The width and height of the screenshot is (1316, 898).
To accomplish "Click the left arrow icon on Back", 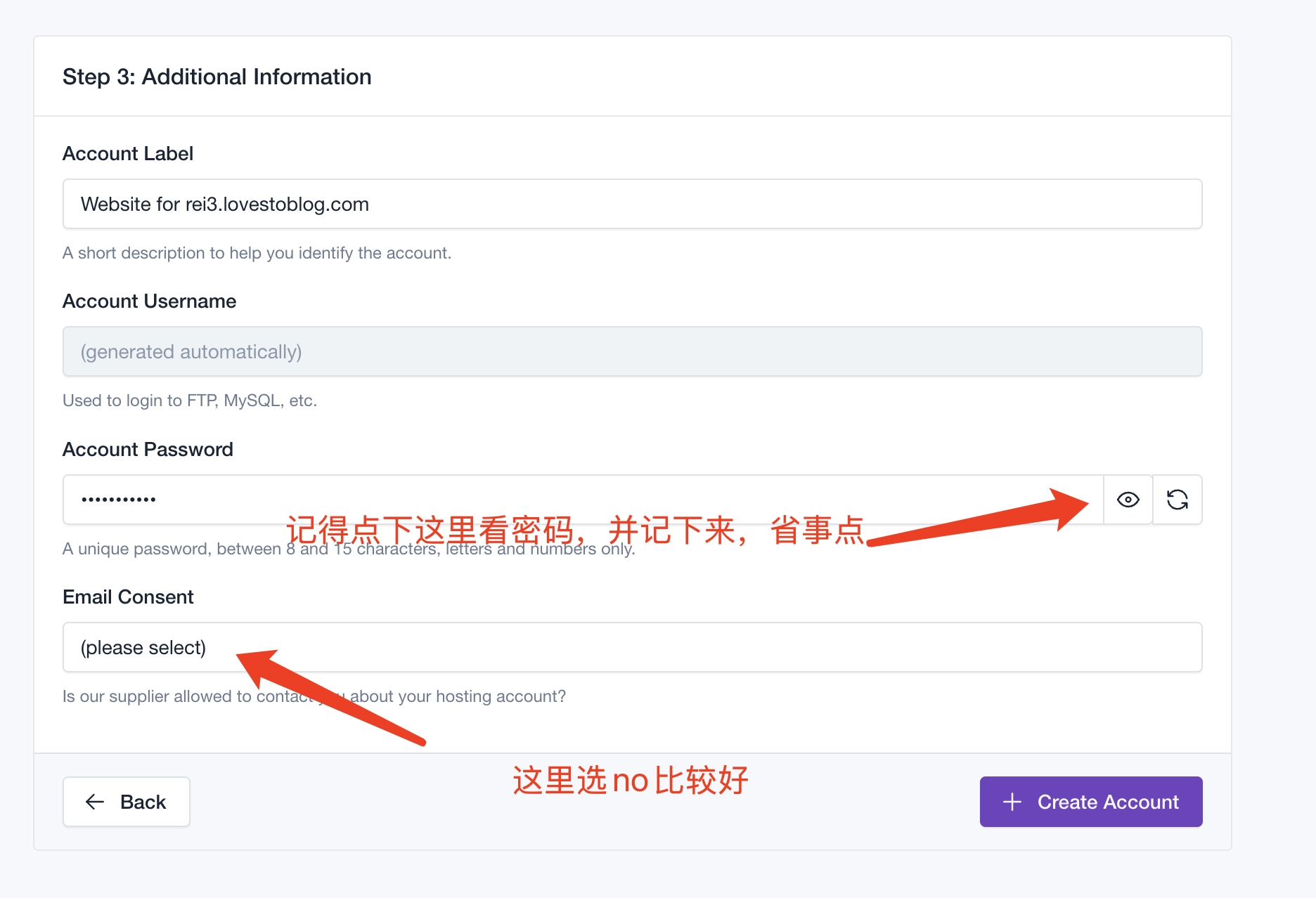I will 95,802.
